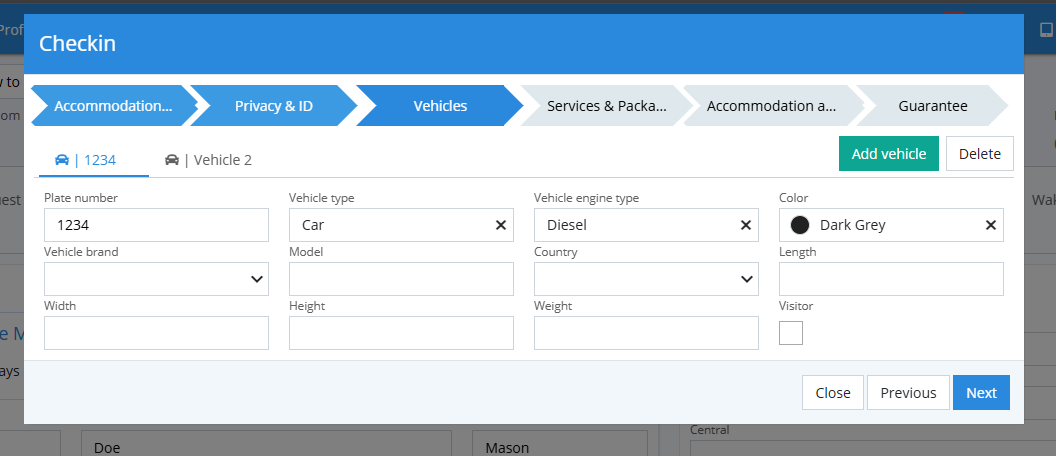This screenshot has height=456, width=1056.
Task: Click the Checkin dialog title
Action: pos(77,43)
